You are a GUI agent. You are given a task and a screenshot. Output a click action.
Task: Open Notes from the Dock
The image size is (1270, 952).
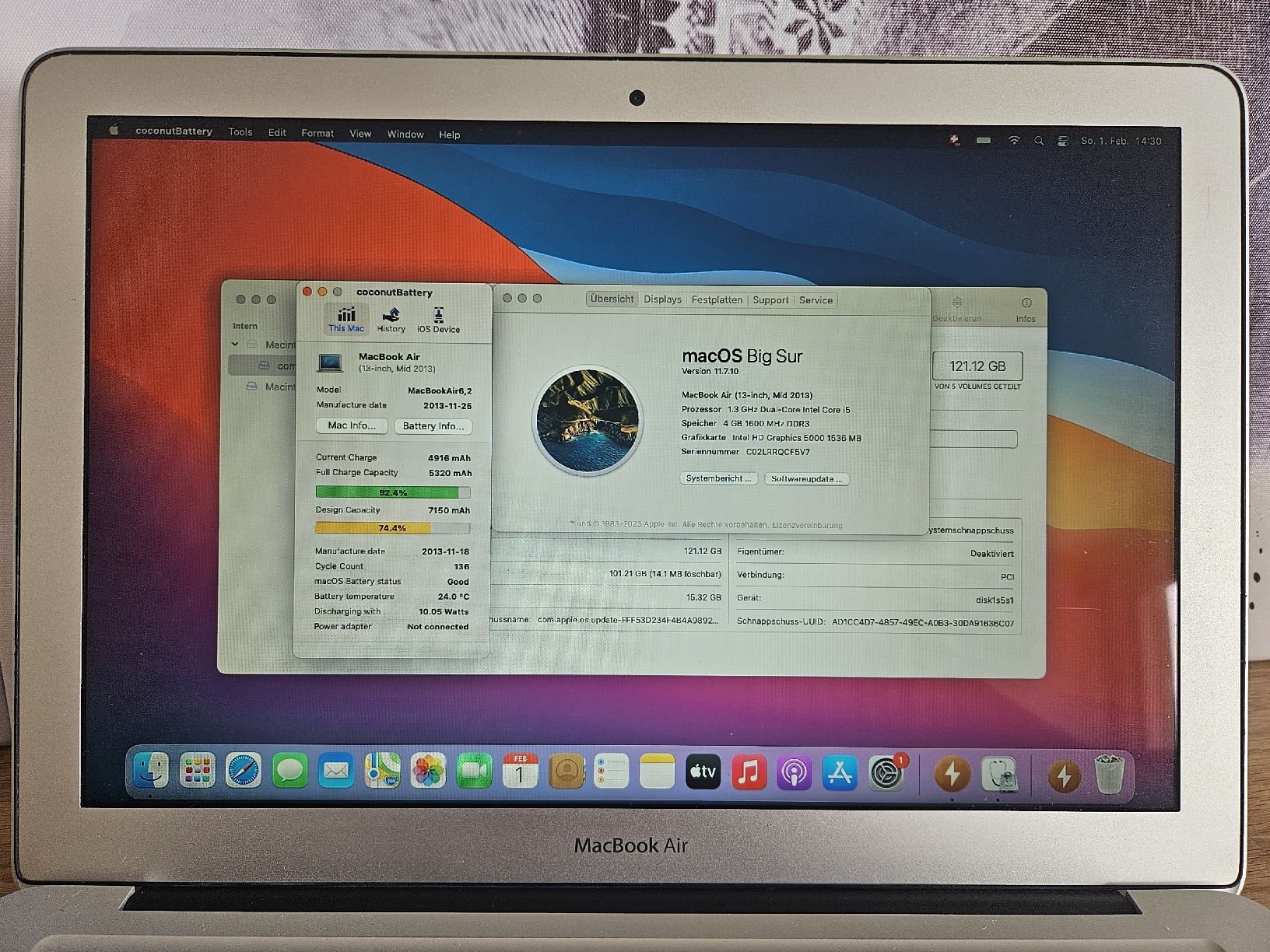657,772
